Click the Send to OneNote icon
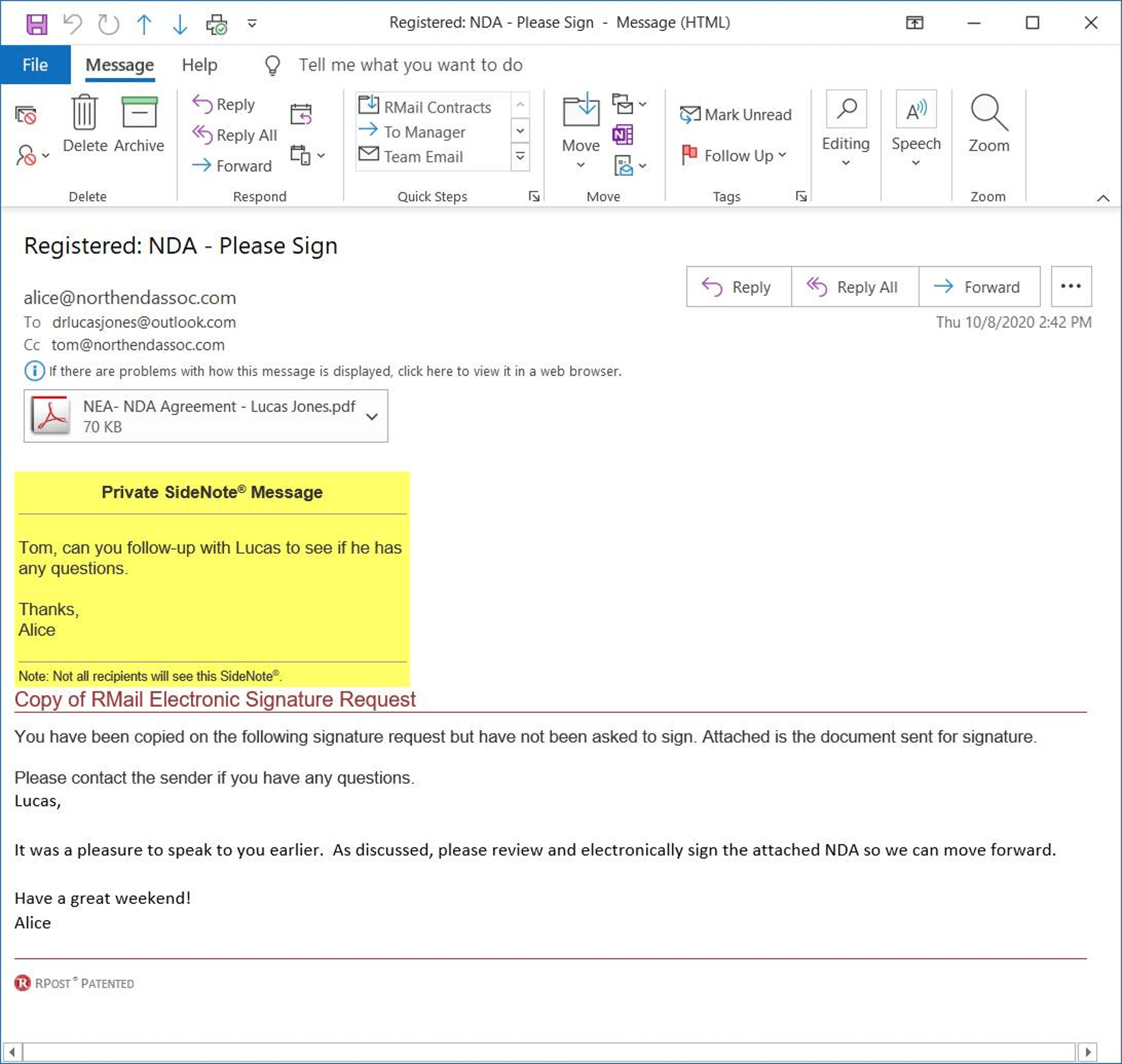This screenshot has width=1122, height=1064. coord(622,134)
